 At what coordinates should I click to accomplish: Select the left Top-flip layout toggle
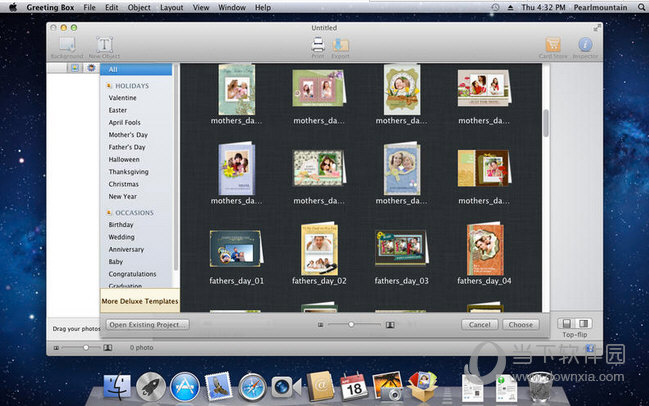(x=567, y=323)
